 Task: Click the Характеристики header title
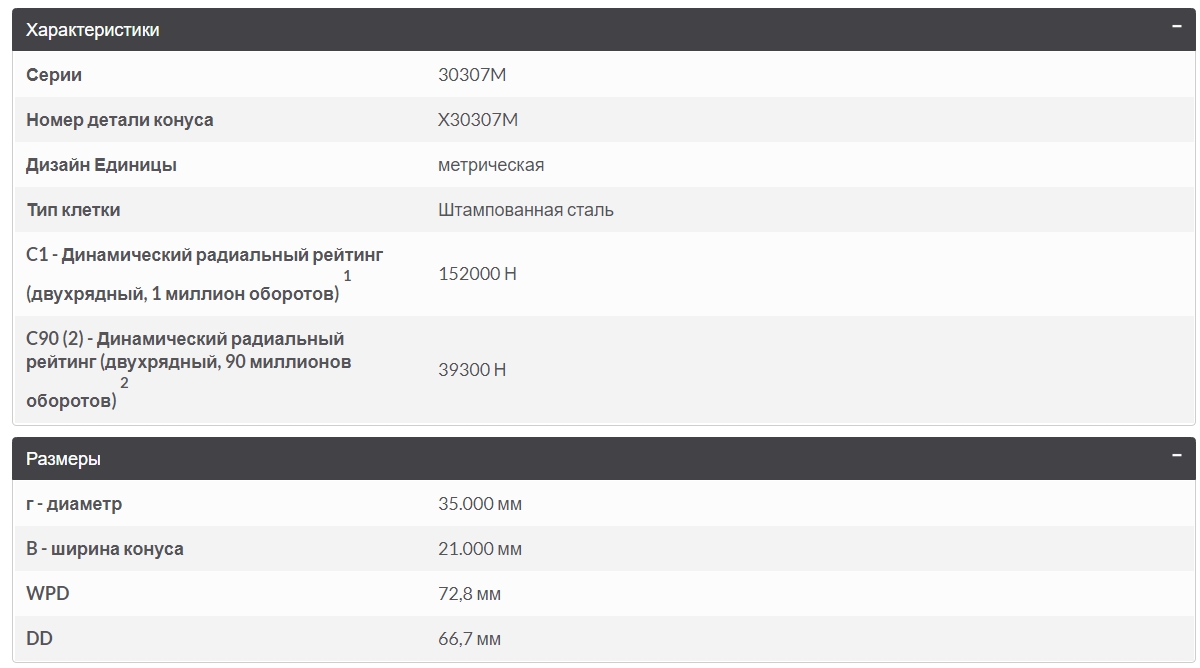92,30
